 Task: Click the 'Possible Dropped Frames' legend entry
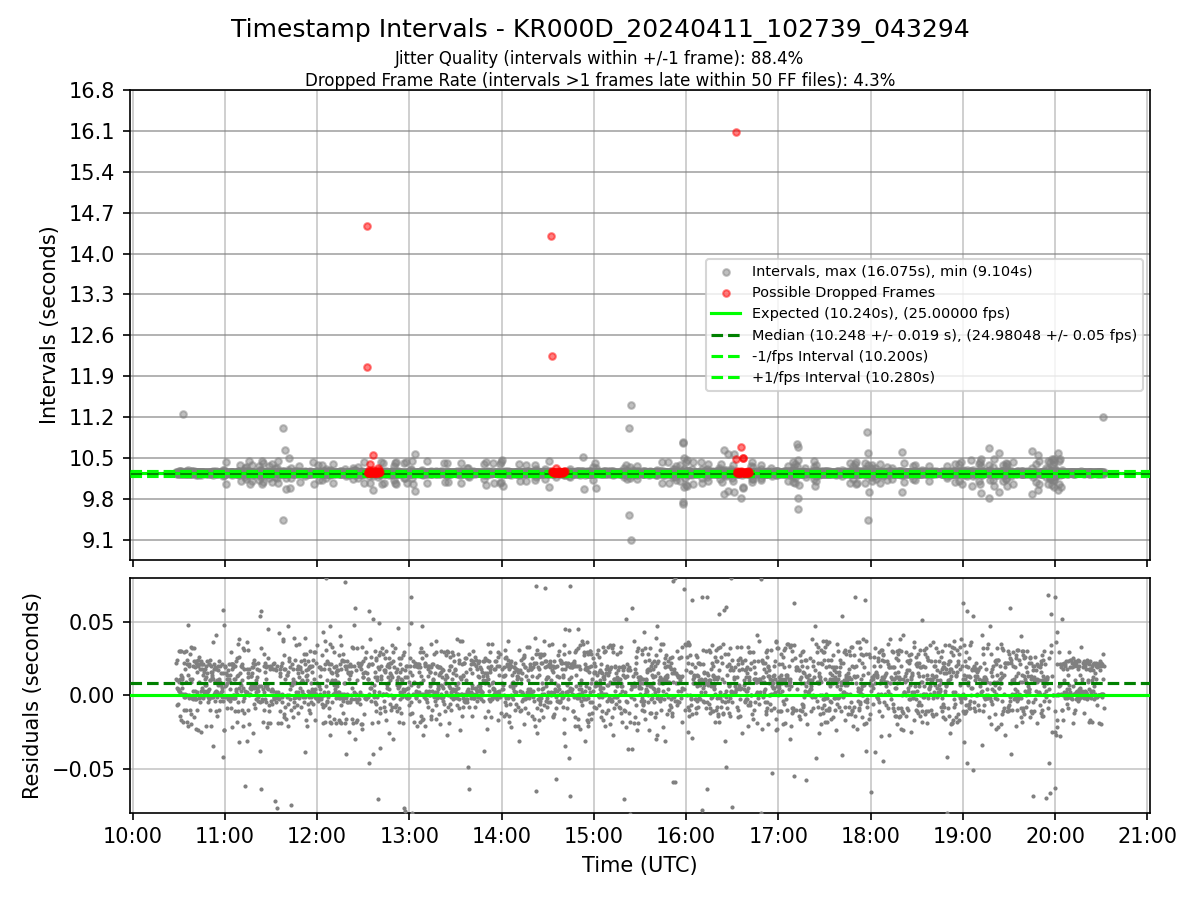point(843,292)
